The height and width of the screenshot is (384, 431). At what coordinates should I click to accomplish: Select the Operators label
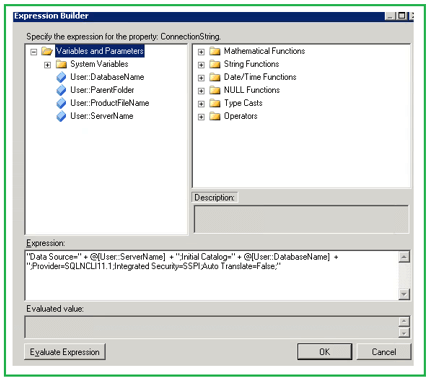click(x=241, y=116)
